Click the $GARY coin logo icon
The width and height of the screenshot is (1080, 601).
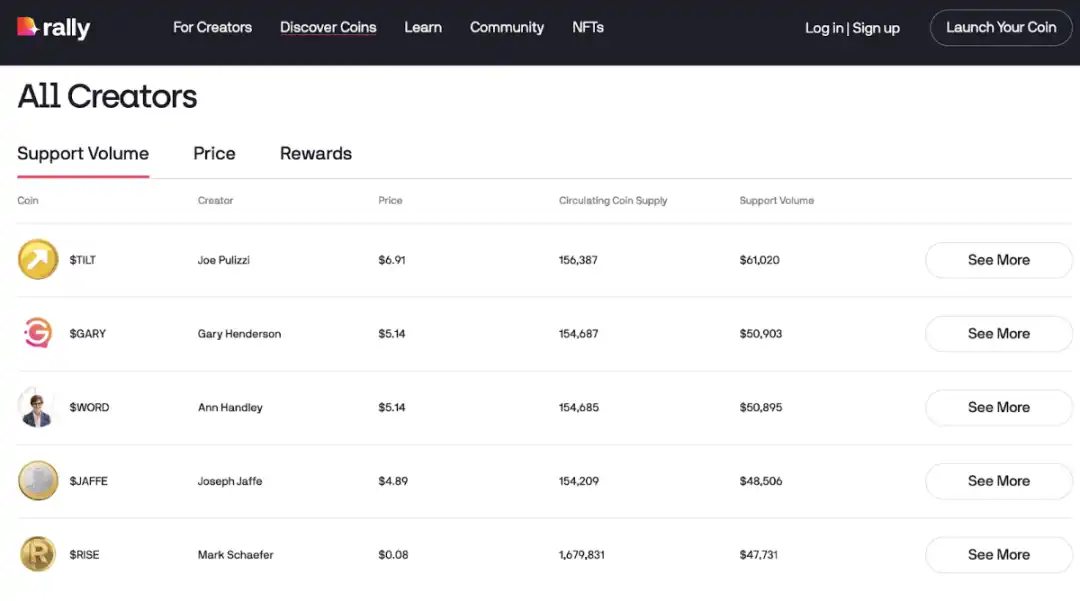pos(38,334)
